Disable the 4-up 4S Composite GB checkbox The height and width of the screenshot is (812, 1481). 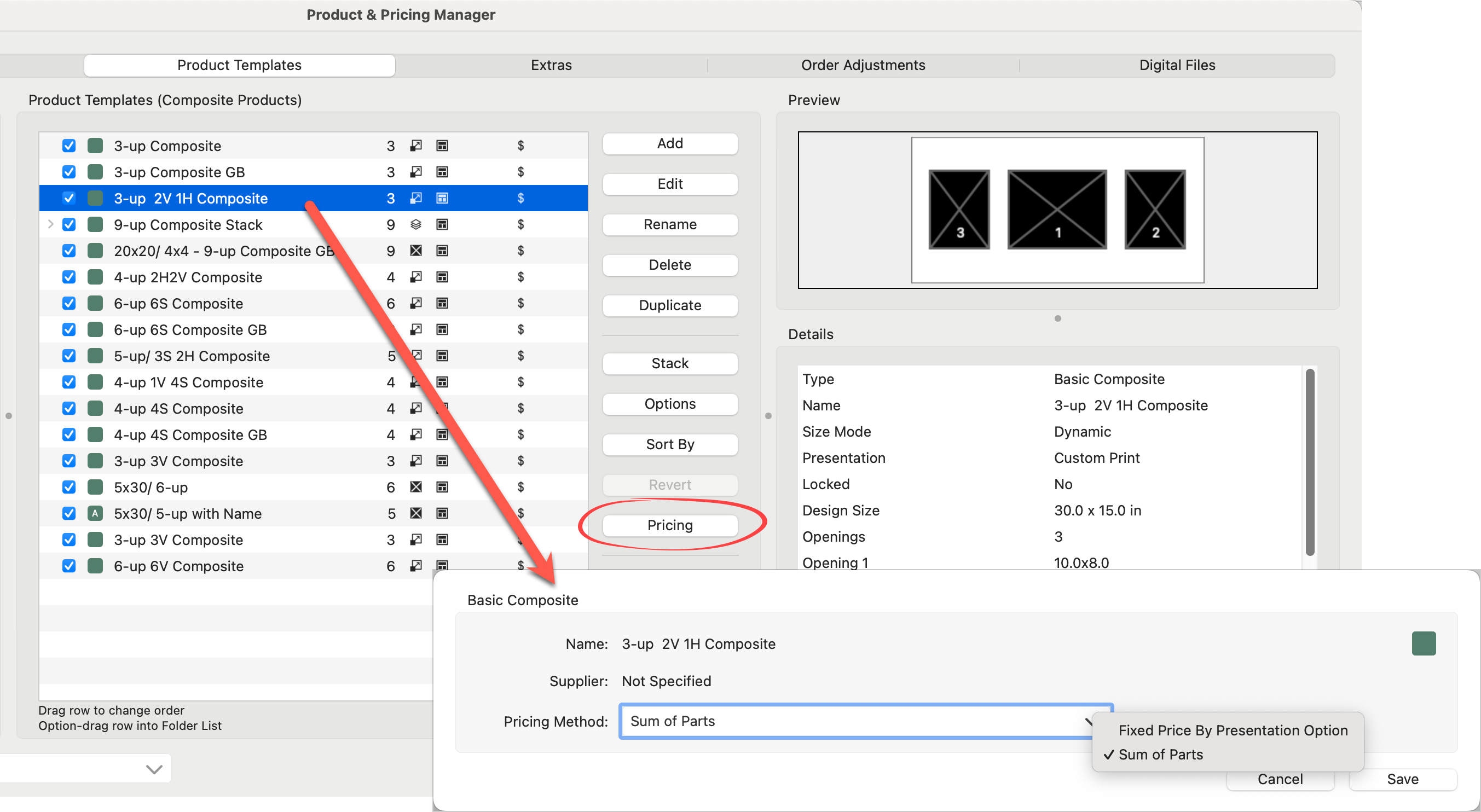[x=69, y=435]
